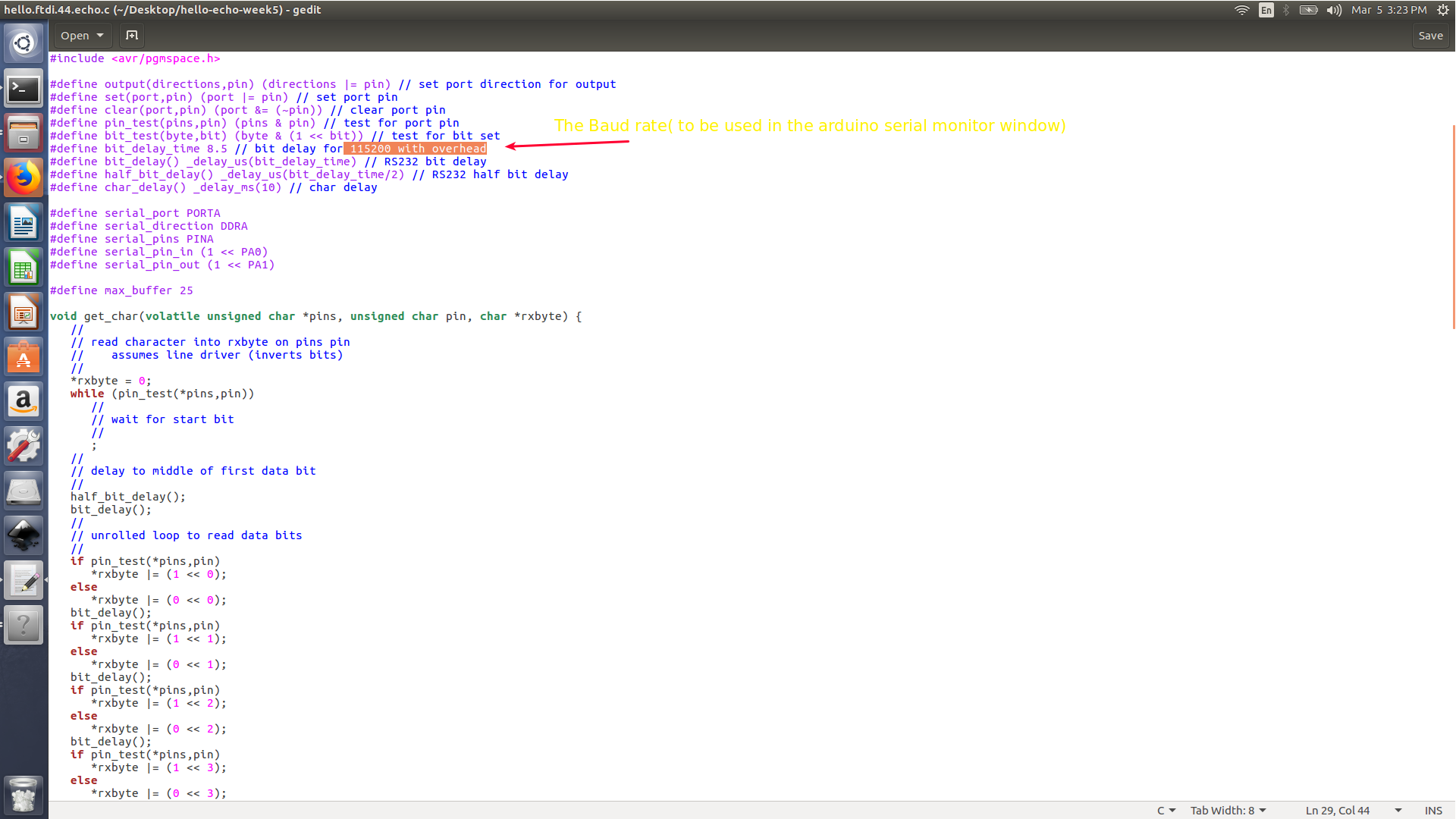Screen dimensions: 1456x819
Task: Click the new document icon in toolbar
Action: click(131, 36)
